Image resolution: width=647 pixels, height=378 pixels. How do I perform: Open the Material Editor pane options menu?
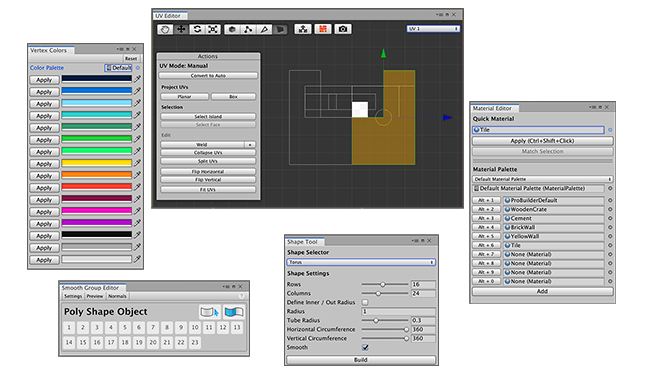point(593,107)
